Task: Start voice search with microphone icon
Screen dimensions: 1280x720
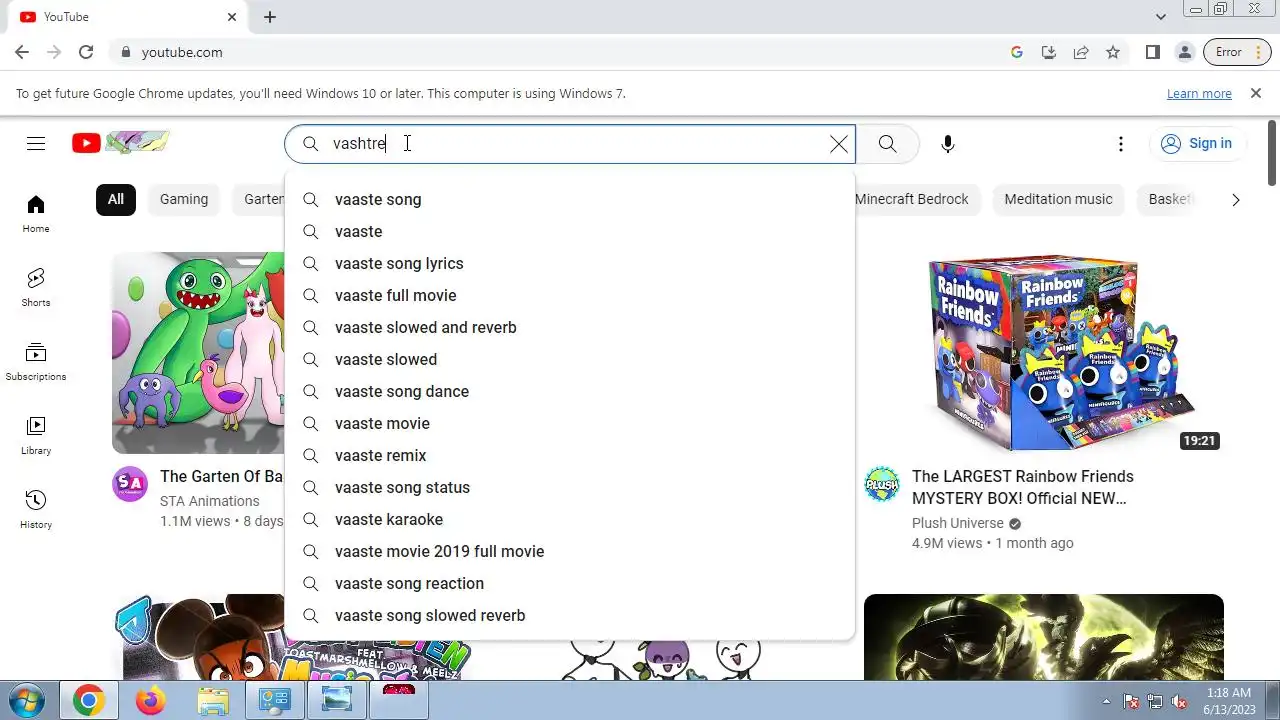Action: coord(948,144)
